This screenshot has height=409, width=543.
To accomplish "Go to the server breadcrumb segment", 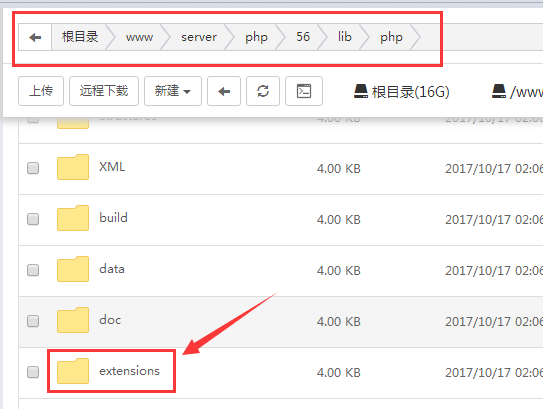I will (x=199, y=37).
